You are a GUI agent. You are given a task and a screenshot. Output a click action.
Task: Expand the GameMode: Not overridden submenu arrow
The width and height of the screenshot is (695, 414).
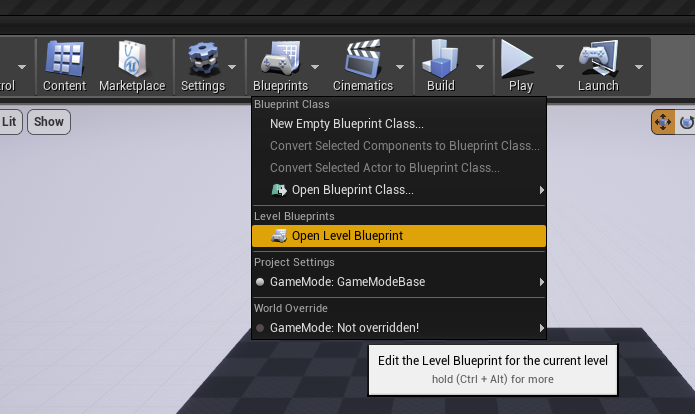click(x=541, y=328)
